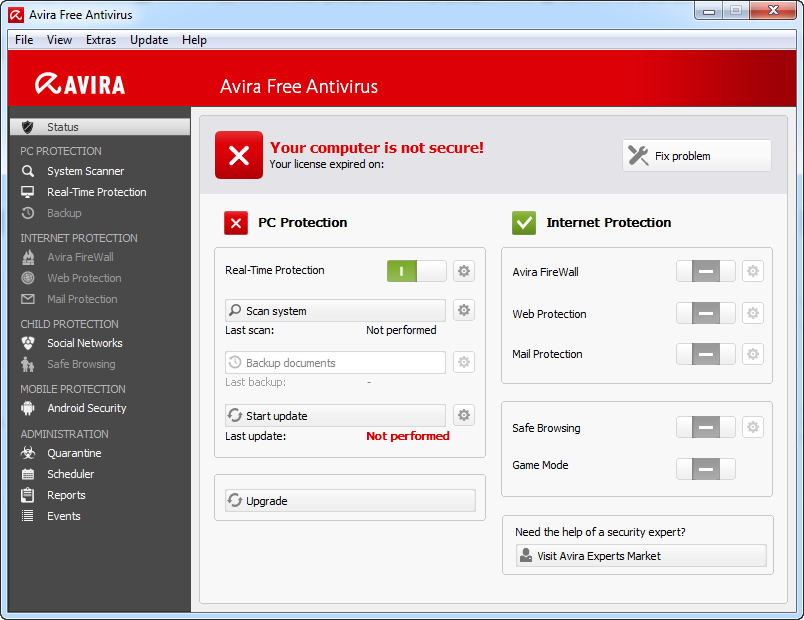Open Start update configuration gear
The width and height of the screenshot is (804, 620).
464,415
